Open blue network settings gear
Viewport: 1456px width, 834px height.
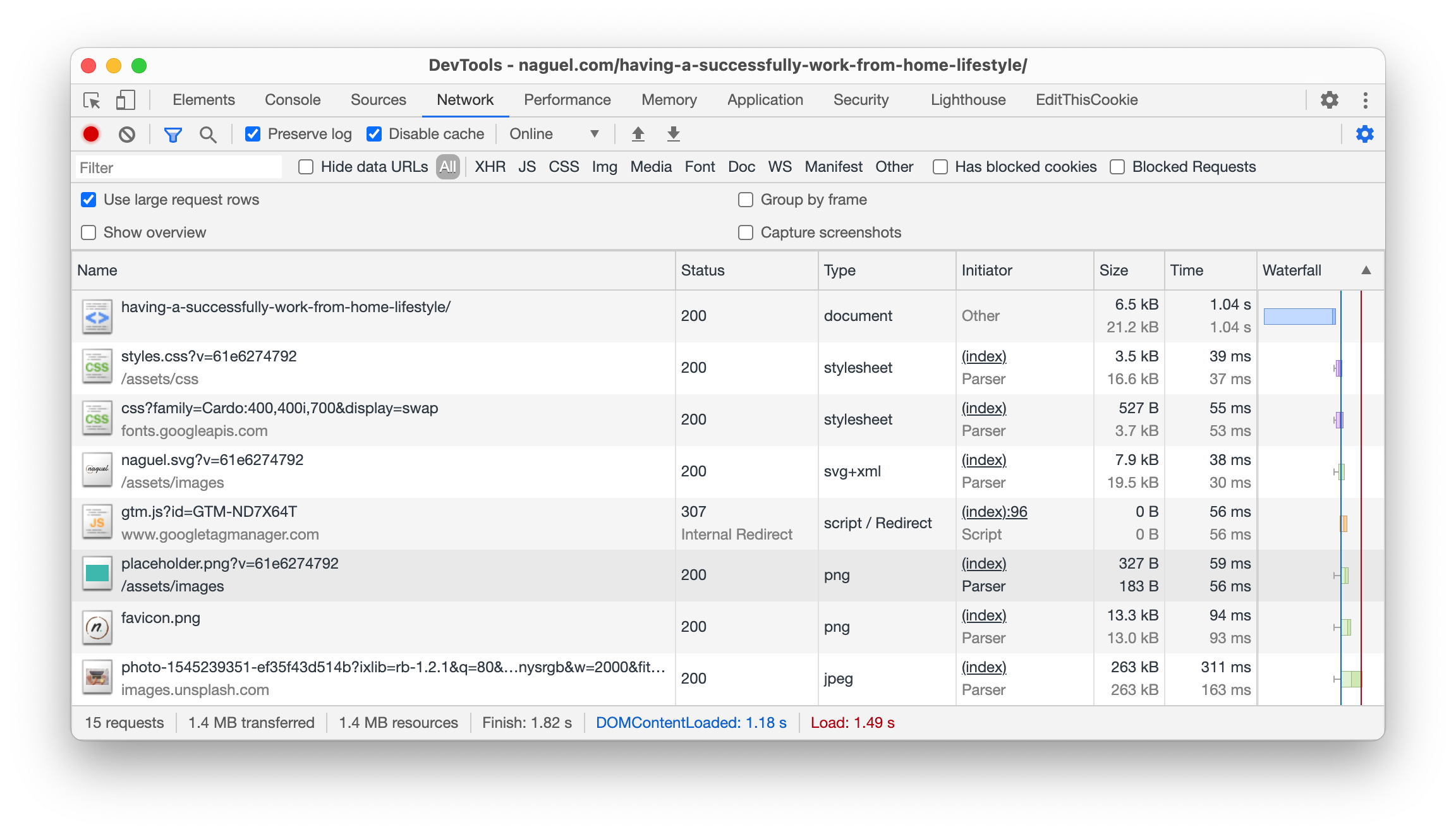coord(1364,134)
